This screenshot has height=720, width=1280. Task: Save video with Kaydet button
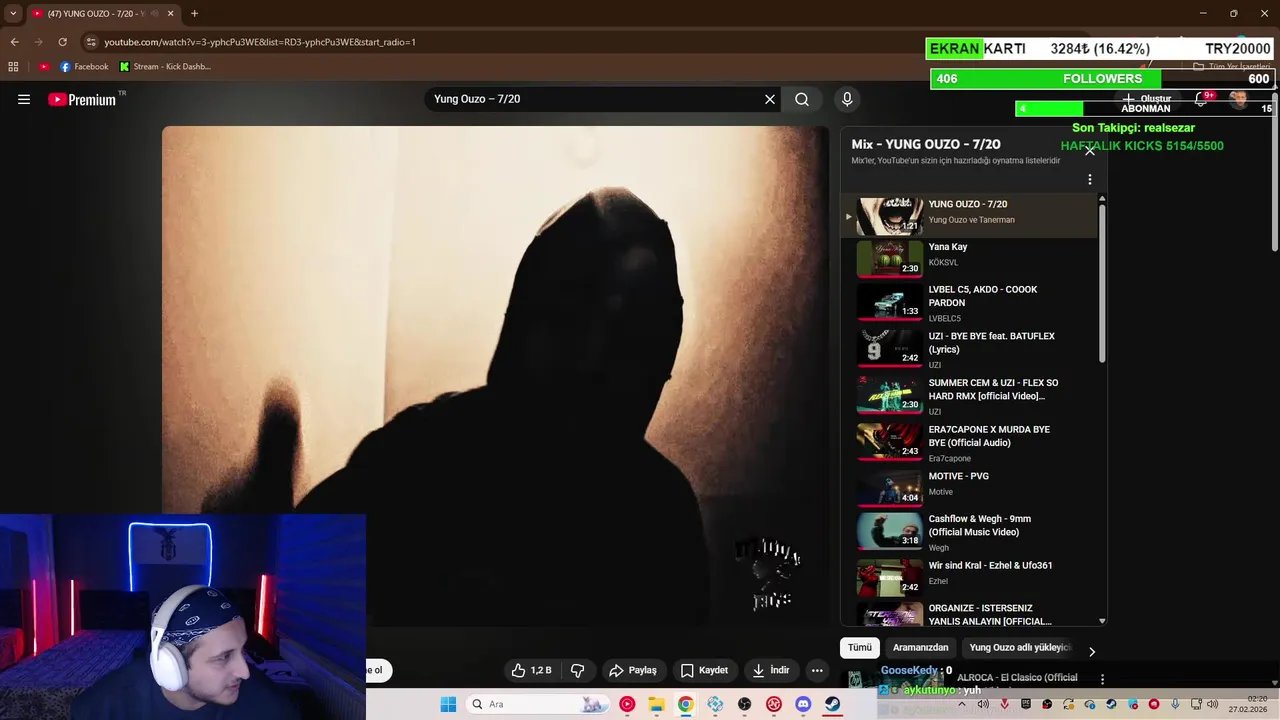point(704,670)
